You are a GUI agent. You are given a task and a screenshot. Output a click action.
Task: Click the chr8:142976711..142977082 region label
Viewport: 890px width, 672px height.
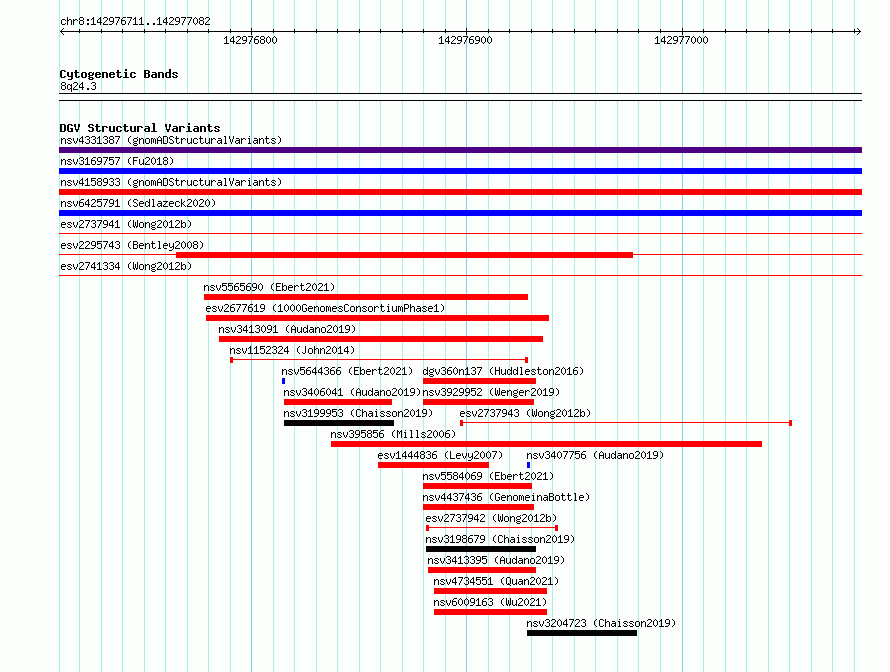[135, 21]
